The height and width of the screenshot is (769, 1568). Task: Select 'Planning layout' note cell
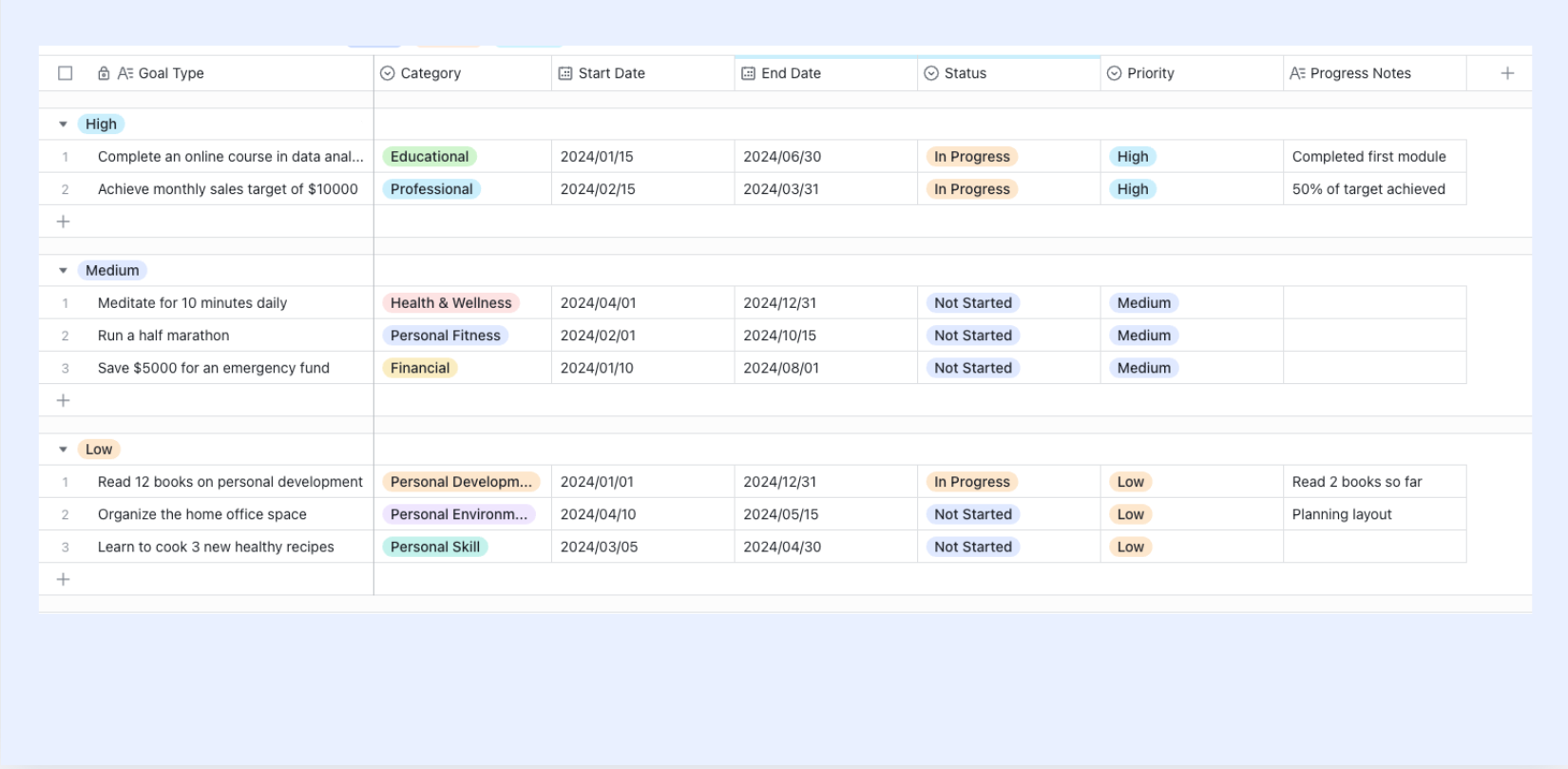point(1375,514)
